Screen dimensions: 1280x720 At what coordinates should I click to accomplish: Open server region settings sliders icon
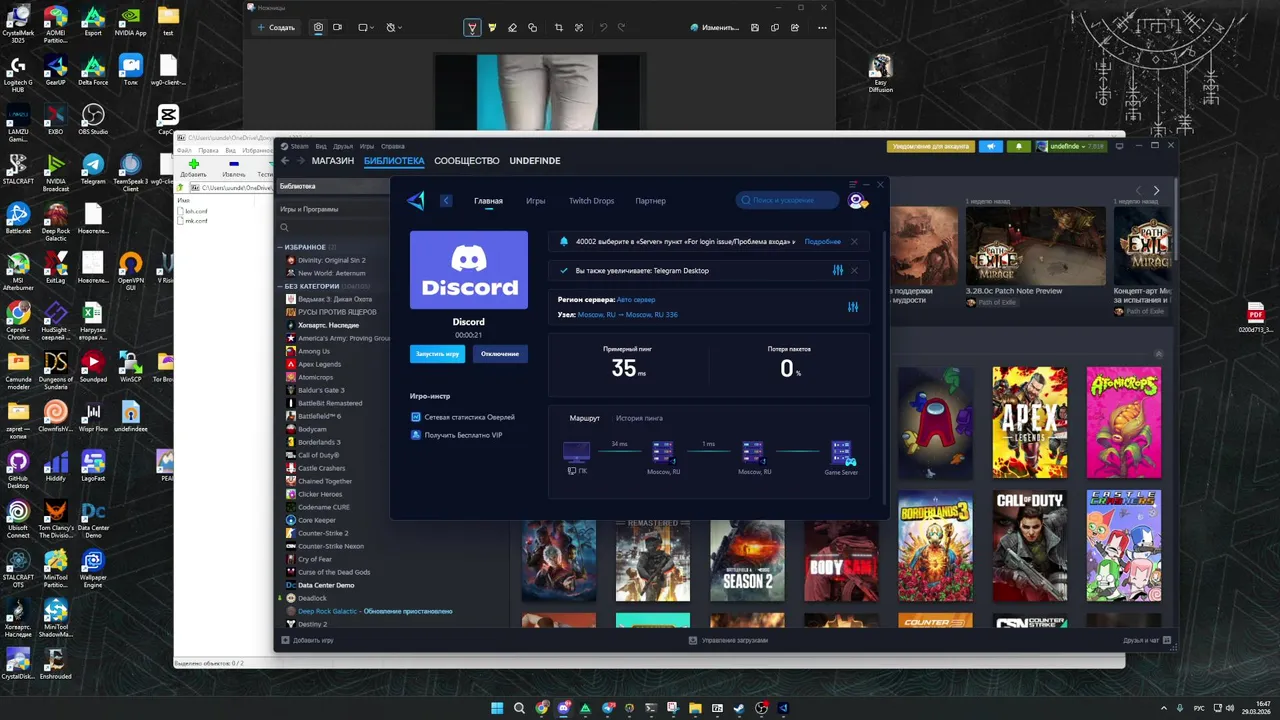click(853, 307)
